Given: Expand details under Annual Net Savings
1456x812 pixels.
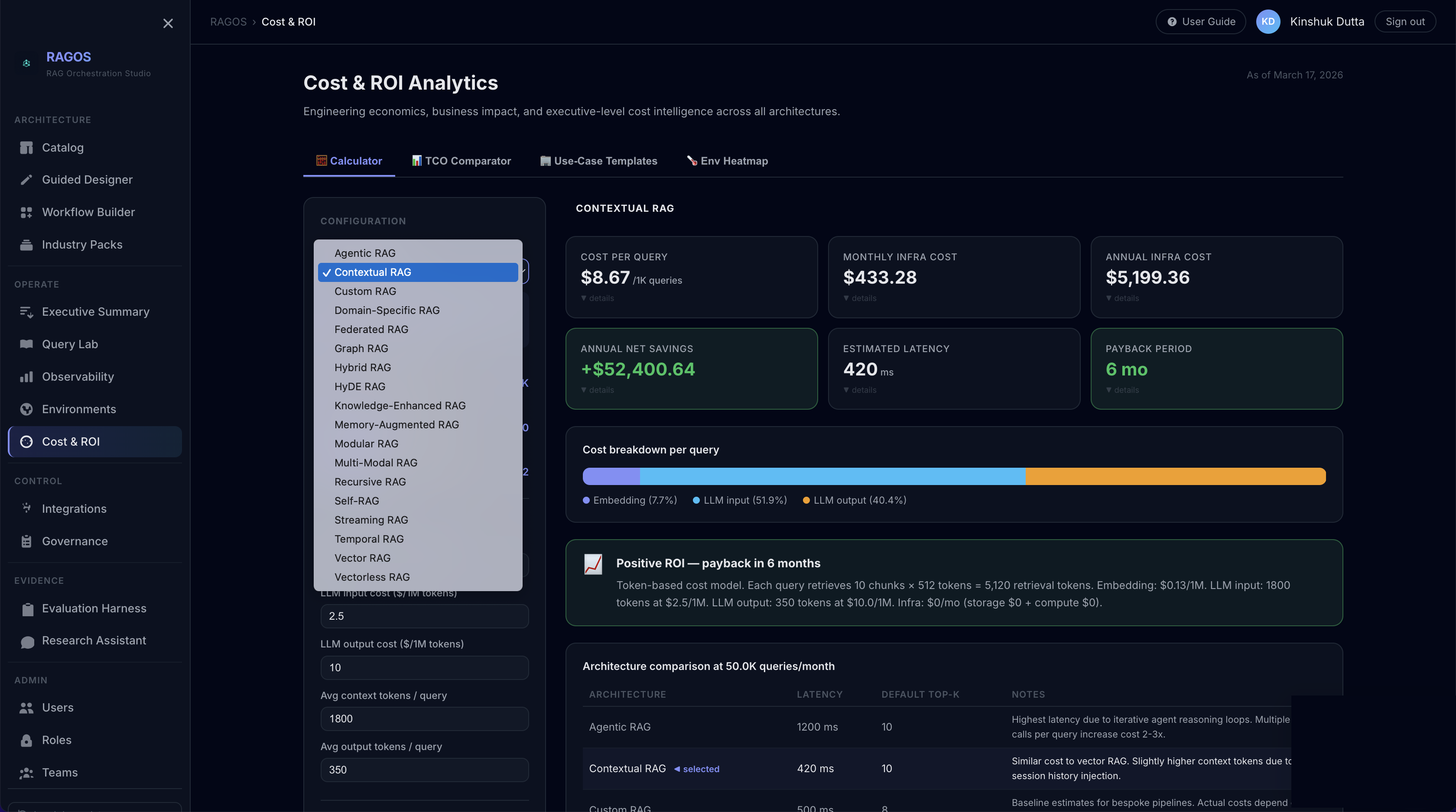Looking at the screenshot, I should (598, 390).
